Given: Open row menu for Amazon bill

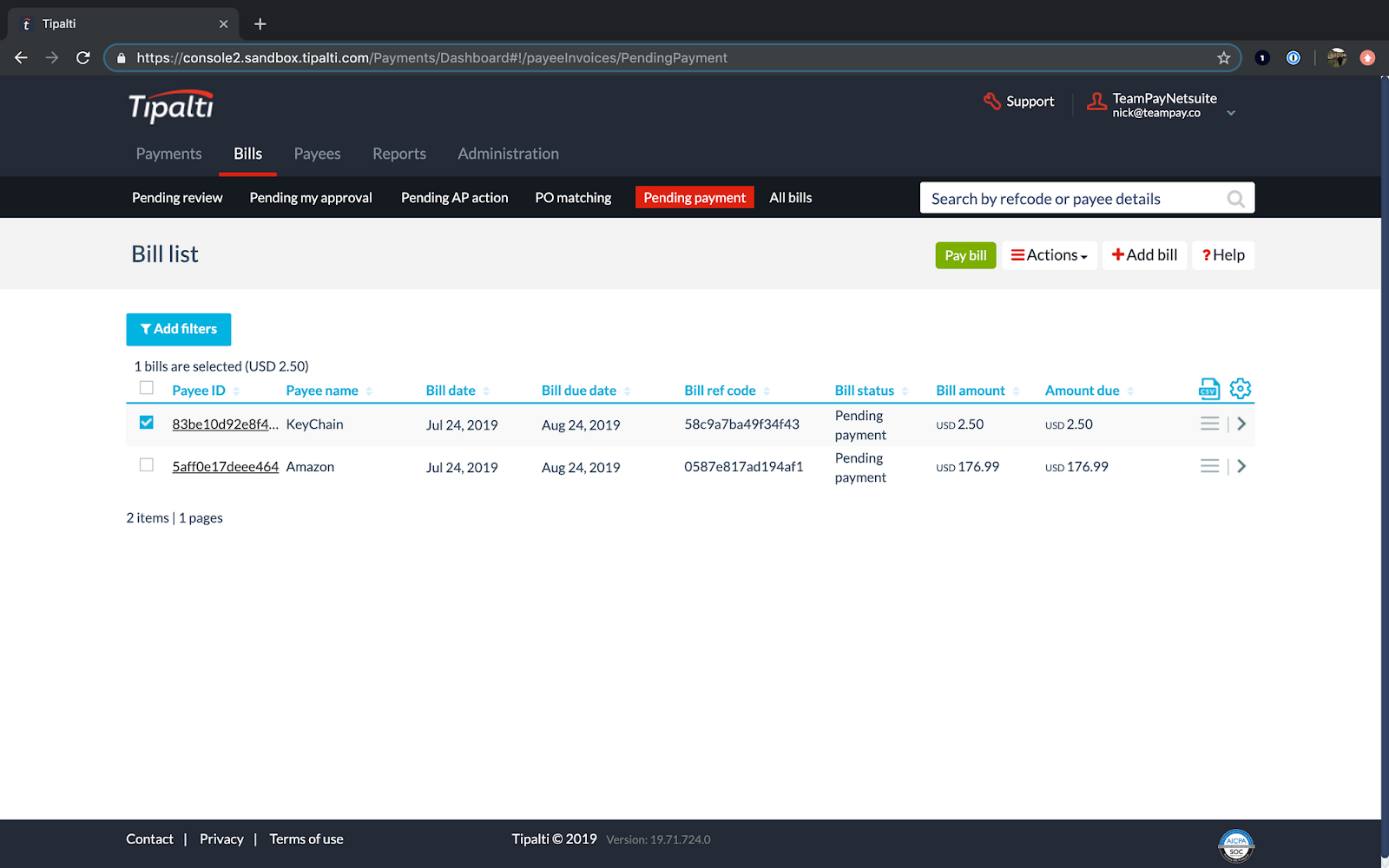Looking at the screenshot, I should 1209,466.
